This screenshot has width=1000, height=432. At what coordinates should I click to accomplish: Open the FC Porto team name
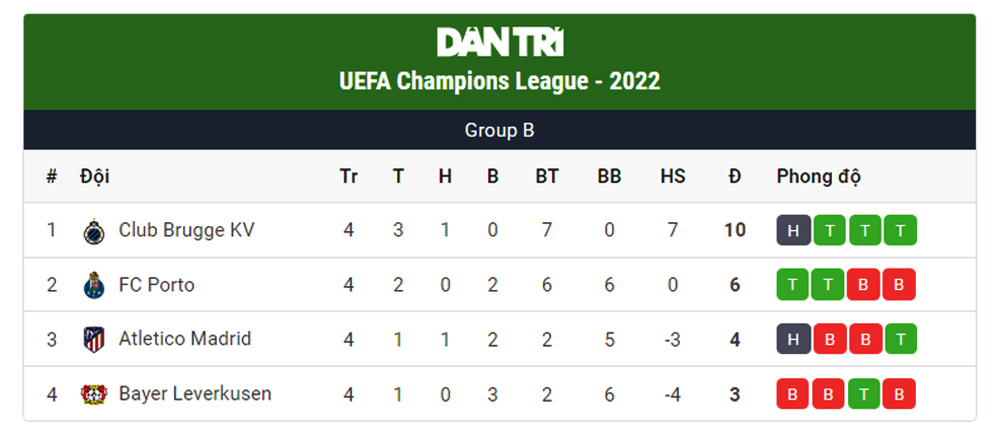pos(156,284)
